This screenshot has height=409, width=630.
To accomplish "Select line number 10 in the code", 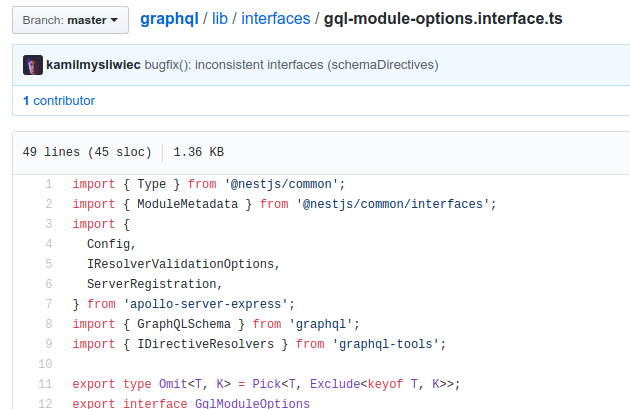I will point(45,364).
